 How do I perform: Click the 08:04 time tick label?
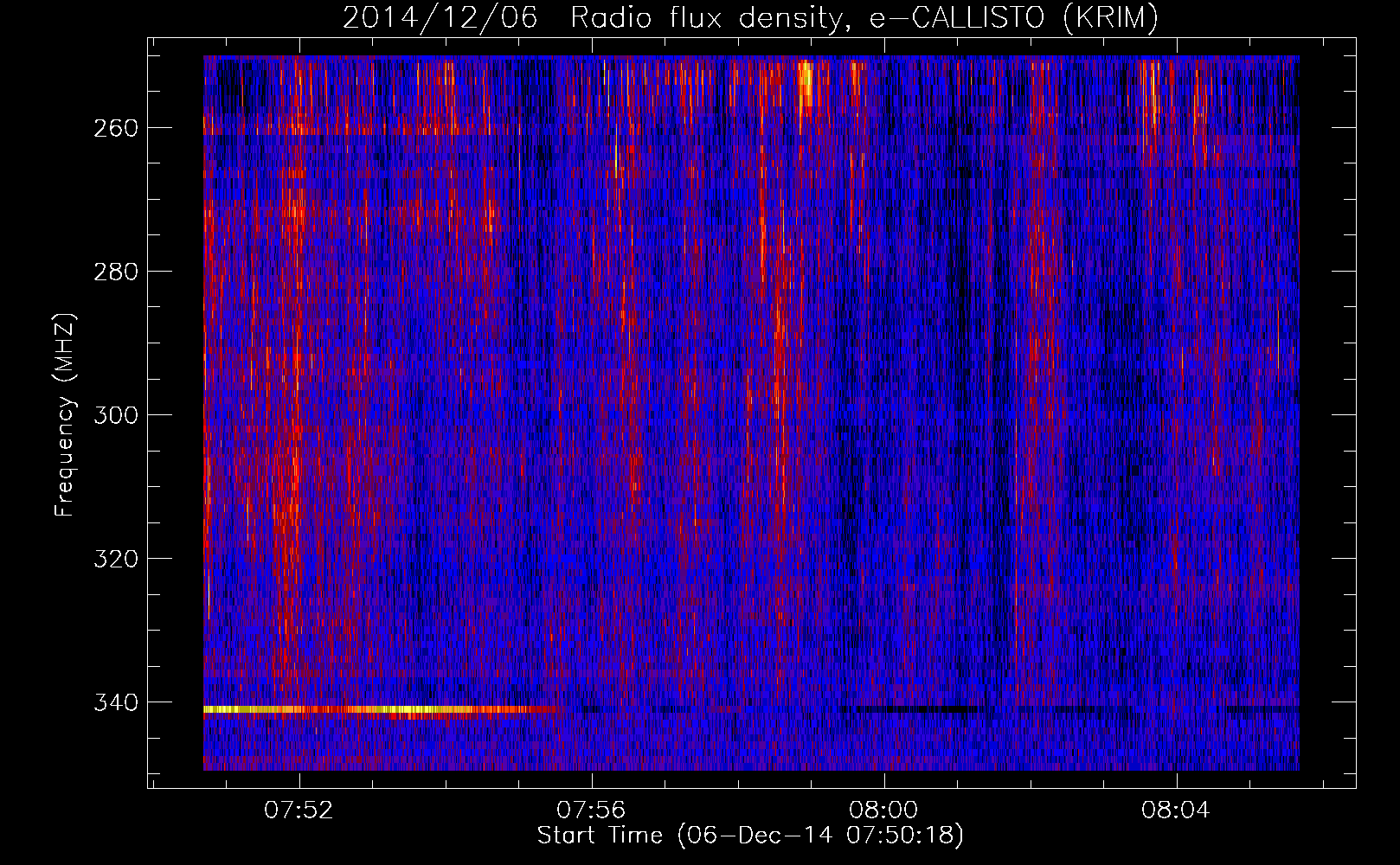(x=1176, y=811)
